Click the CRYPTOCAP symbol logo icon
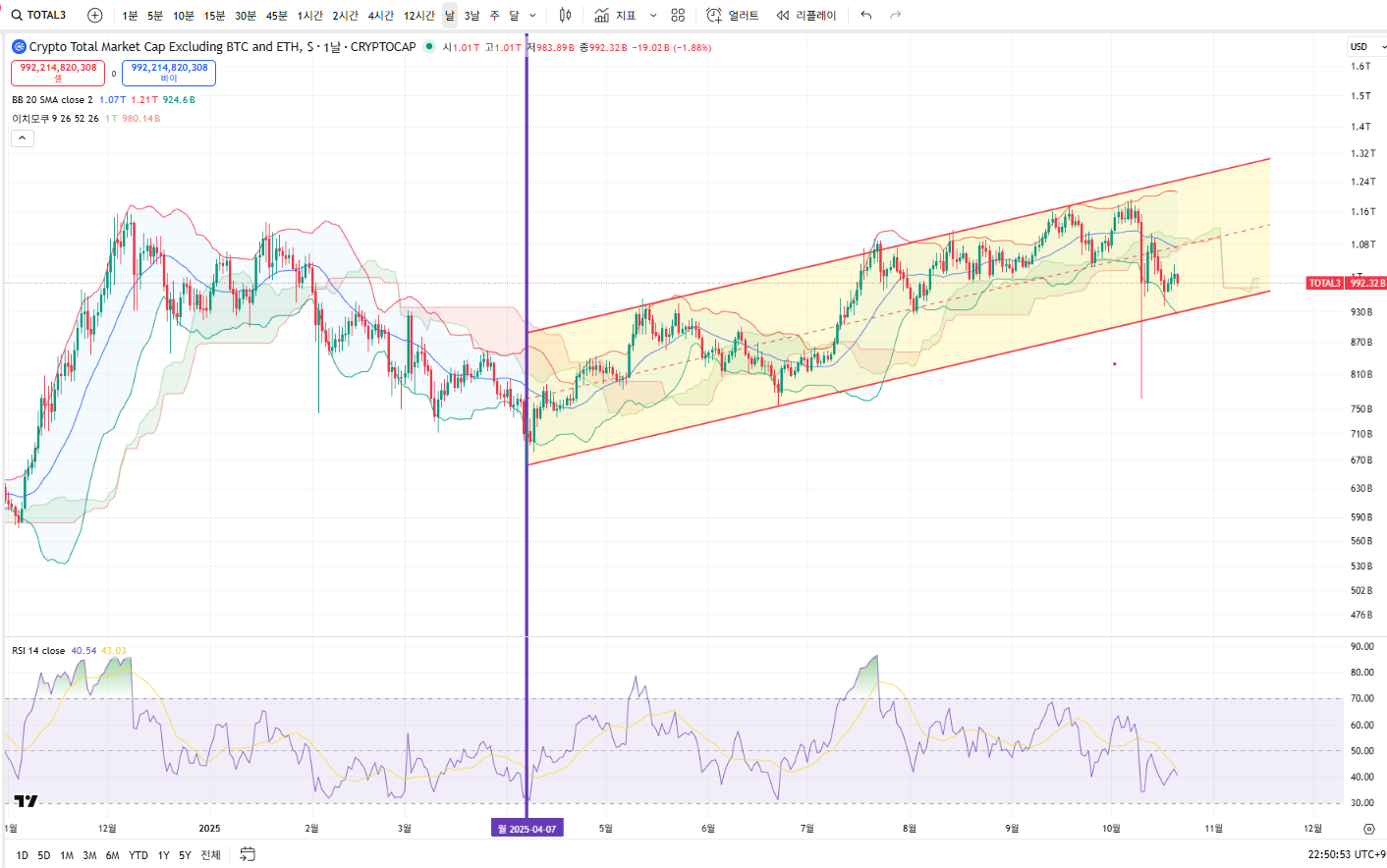 pos(19,46)
